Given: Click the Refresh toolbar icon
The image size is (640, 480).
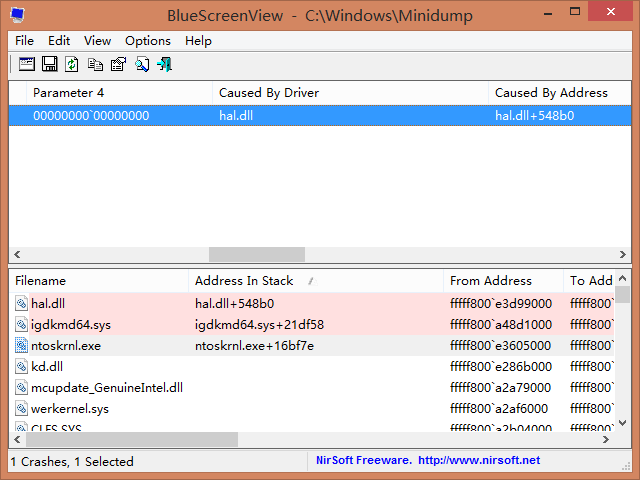Looking at the screenshot, I should click(x=72, y=64).
